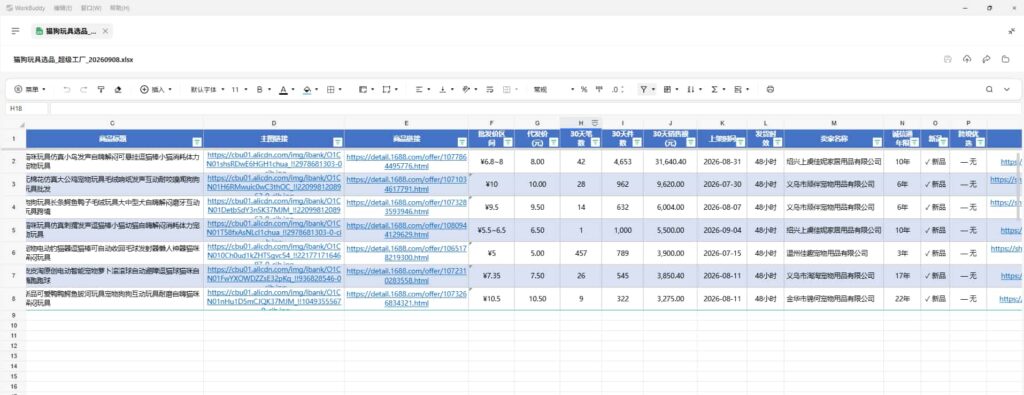Click the clear formatting eraser icon
The width and height of the screenshot is (1024, 395).
point(118,89)
